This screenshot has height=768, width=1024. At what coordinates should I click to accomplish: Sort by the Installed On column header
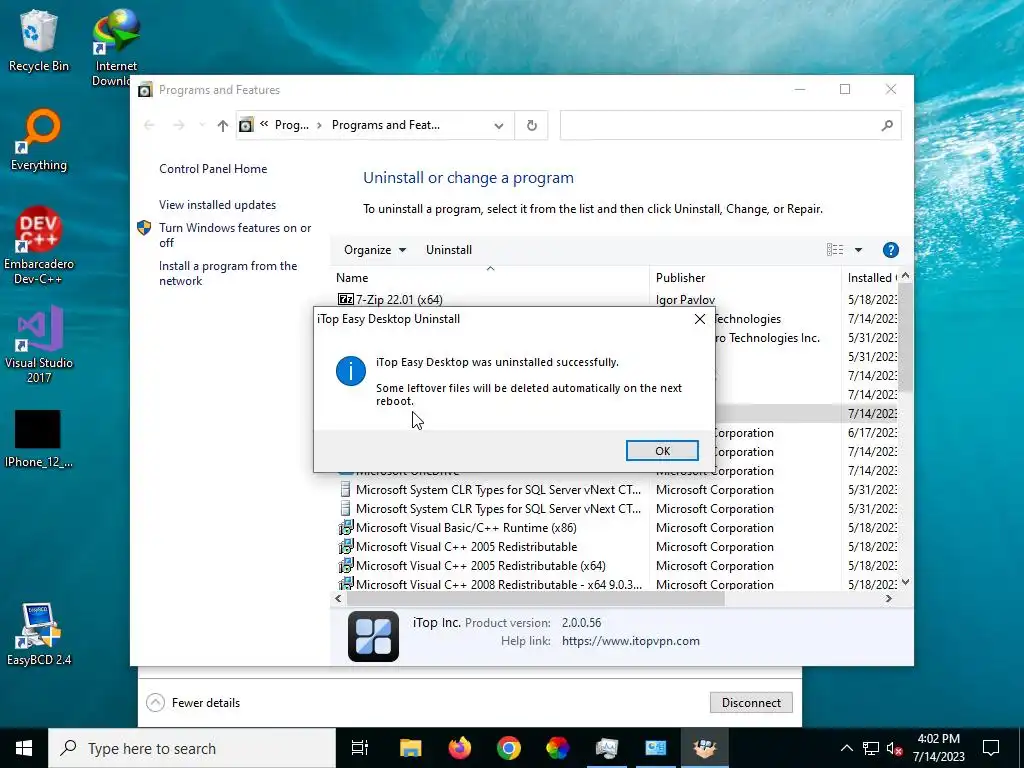(x=871, y=278)
